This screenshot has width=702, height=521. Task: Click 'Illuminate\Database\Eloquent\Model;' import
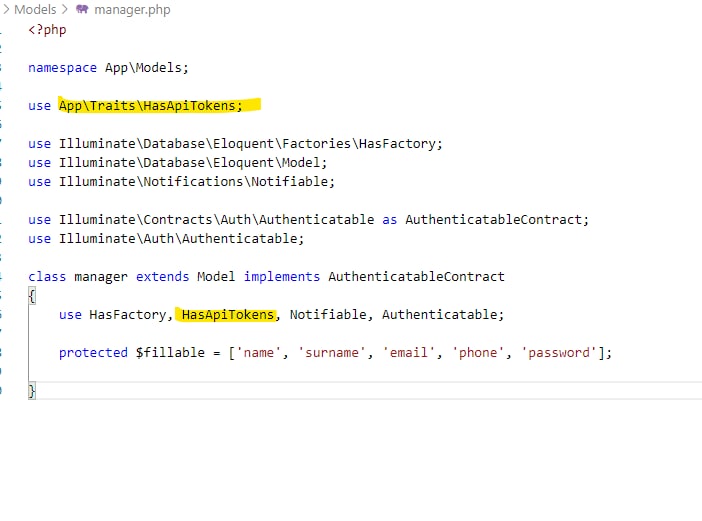coord(193,163)
